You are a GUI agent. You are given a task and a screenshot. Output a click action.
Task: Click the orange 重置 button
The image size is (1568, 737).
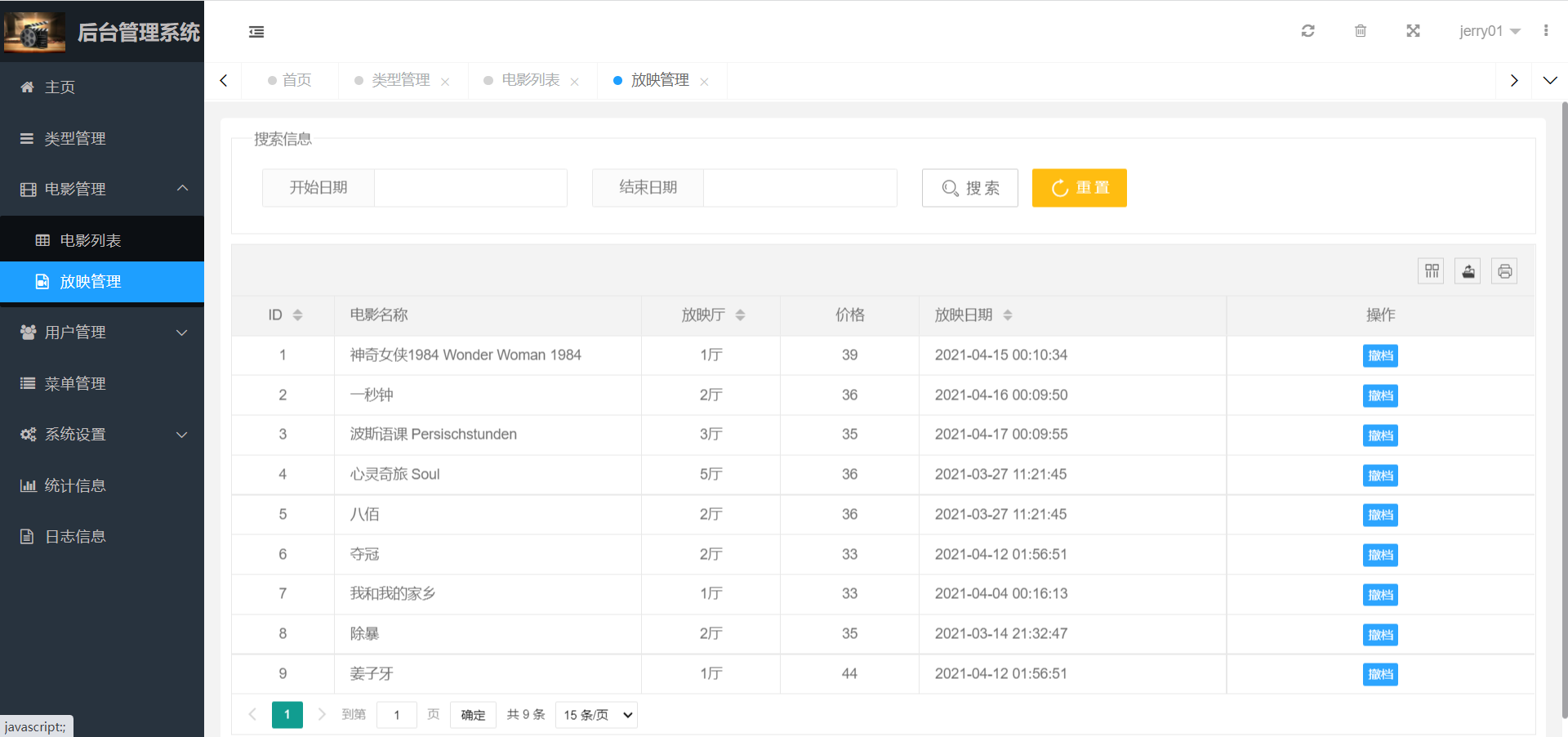[x=1080, y=188]
